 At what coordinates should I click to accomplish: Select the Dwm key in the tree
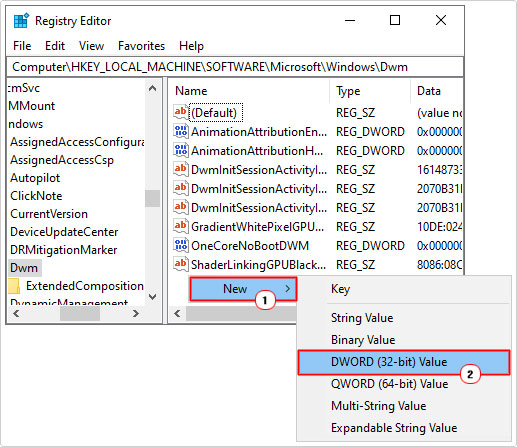click(x=24, y=268)
